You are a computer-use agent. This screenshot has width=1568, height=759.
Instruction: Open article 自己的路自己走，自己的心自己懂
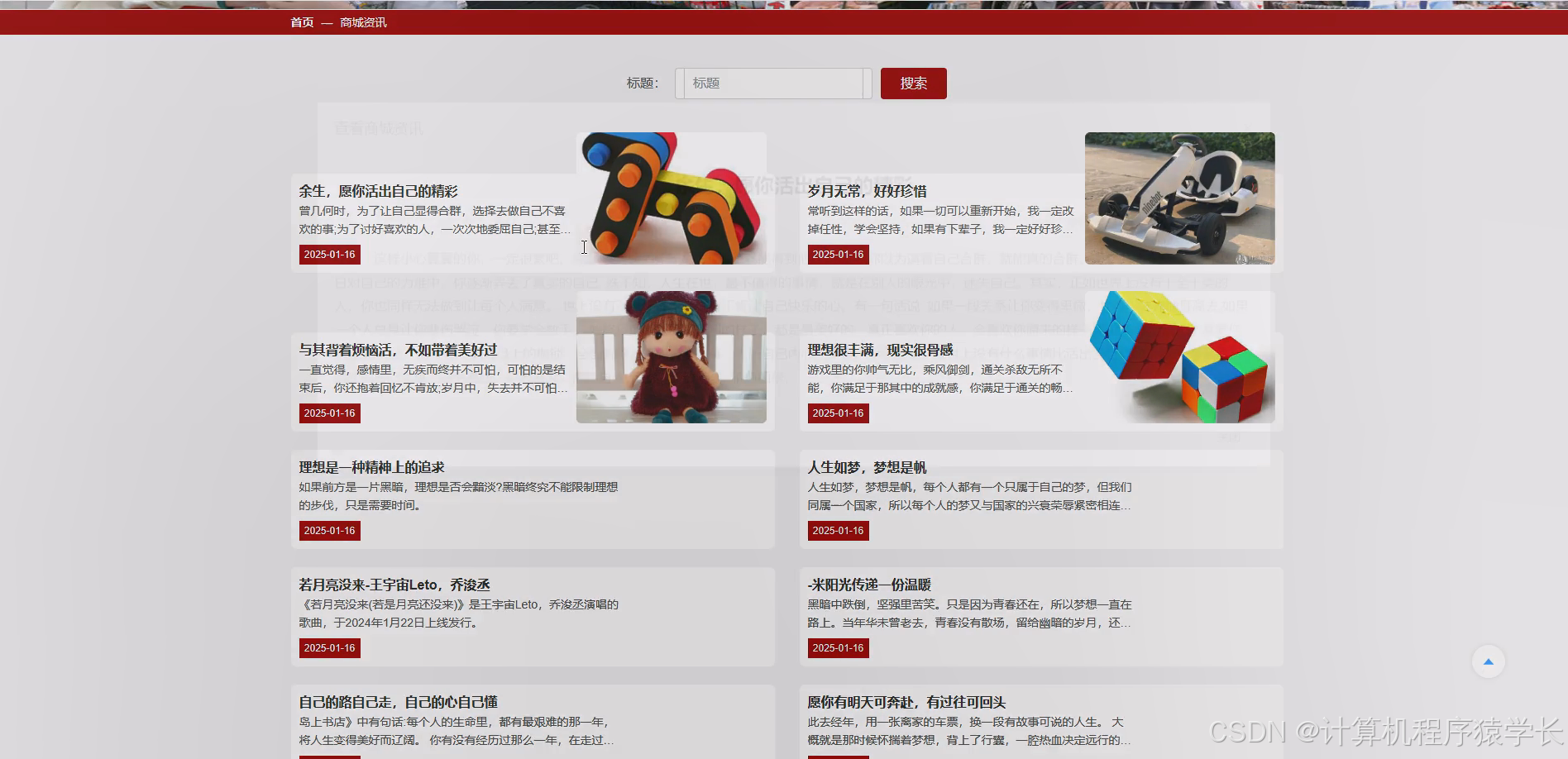[x=399, y=702]
